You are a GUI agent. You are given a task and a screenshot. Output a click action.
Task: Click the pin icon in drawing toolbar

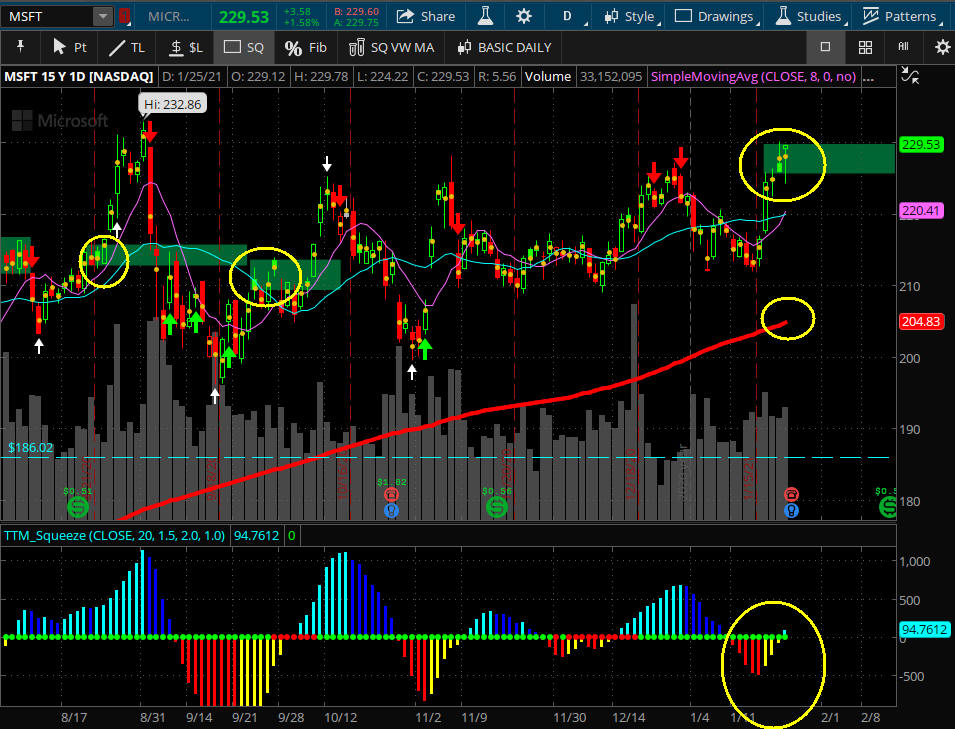[x=19, y=47]
